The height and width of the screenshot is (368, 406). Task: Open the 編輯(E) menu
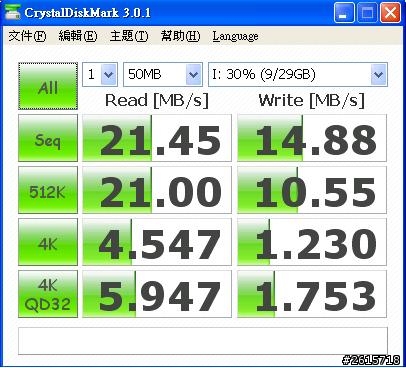(78, 36)
